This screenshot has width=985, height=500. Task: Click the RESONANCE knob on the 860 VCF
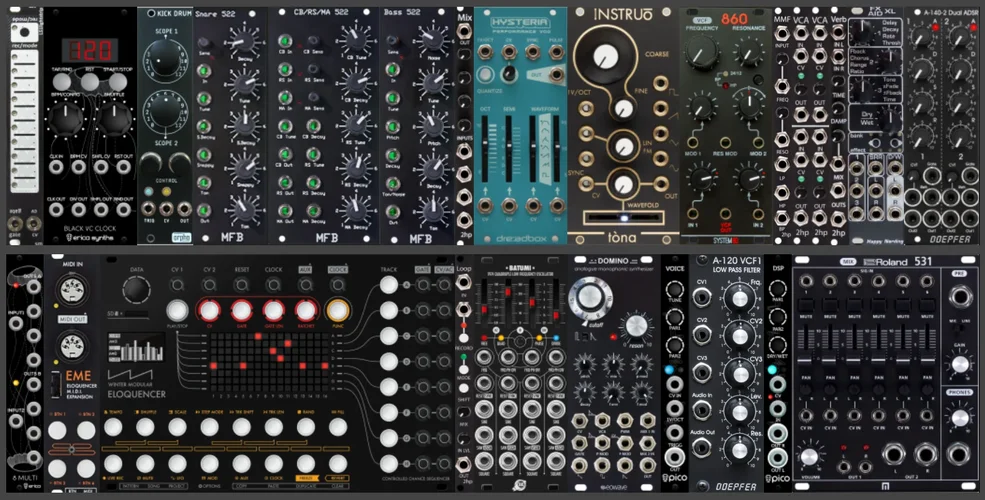point(749,52)
